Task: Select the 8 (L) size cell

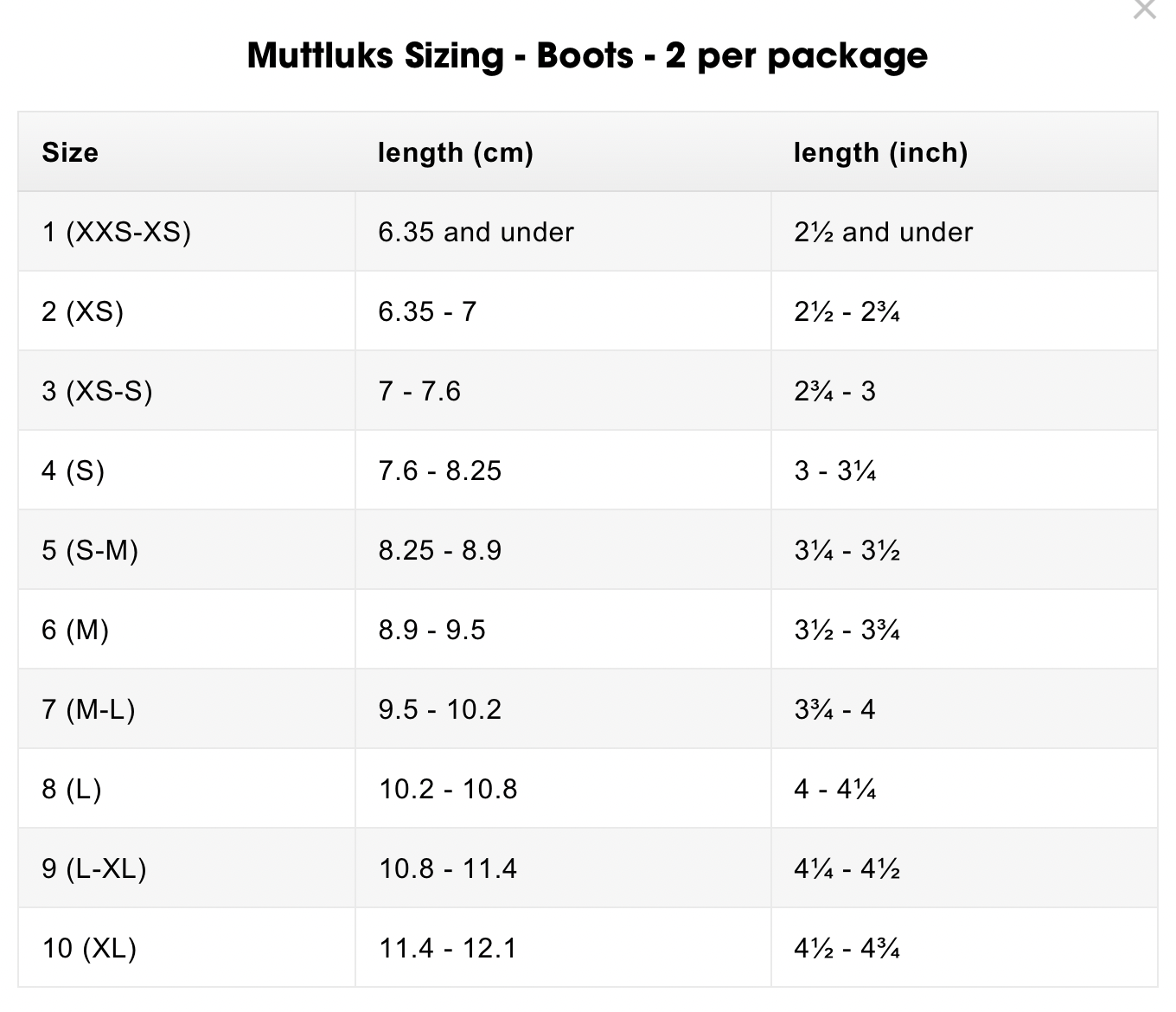Action: click(x=72, y=789)
